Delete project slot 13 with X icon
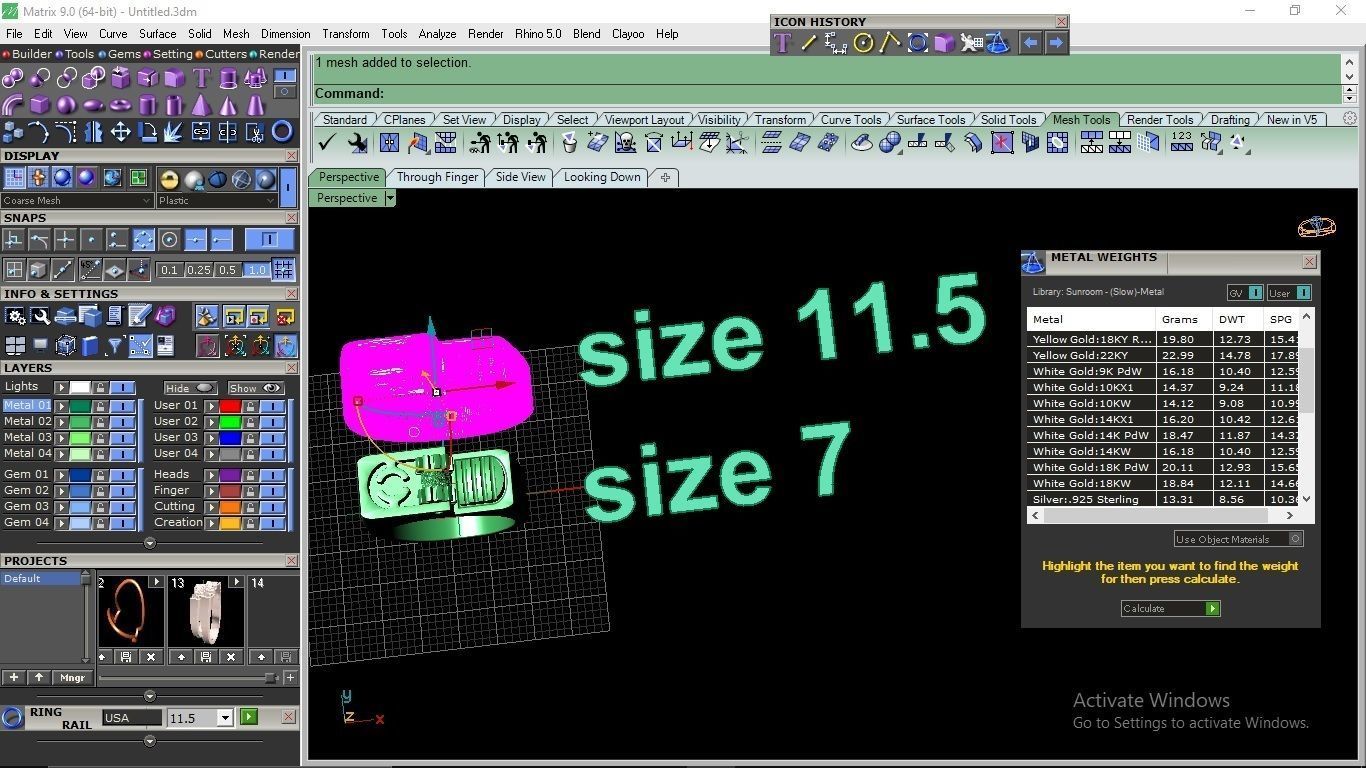 pyautogui.click(x=231, y=657)
